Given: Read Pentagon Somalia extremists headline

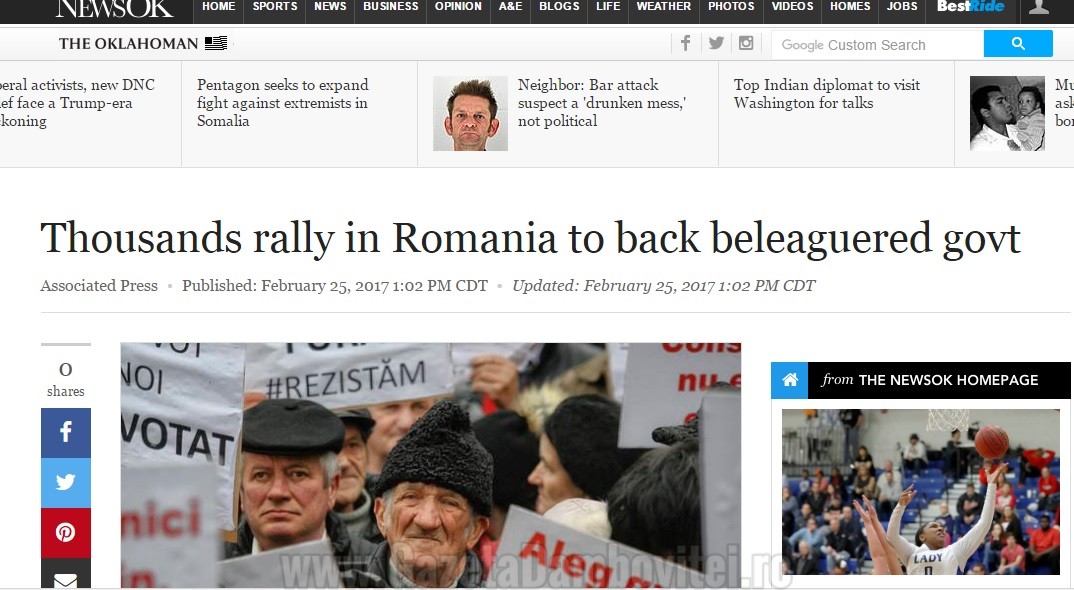Looking at the screenshot, I should 283,103.
